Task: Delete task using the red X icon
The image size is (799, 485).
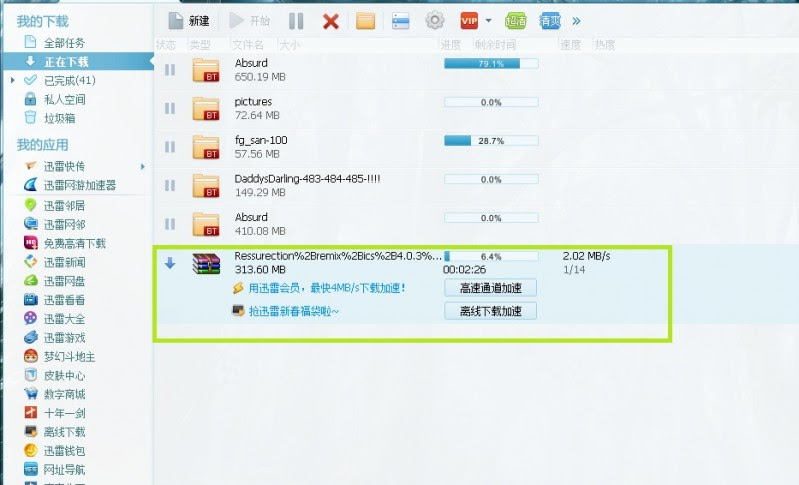Action: coord(331,21)
